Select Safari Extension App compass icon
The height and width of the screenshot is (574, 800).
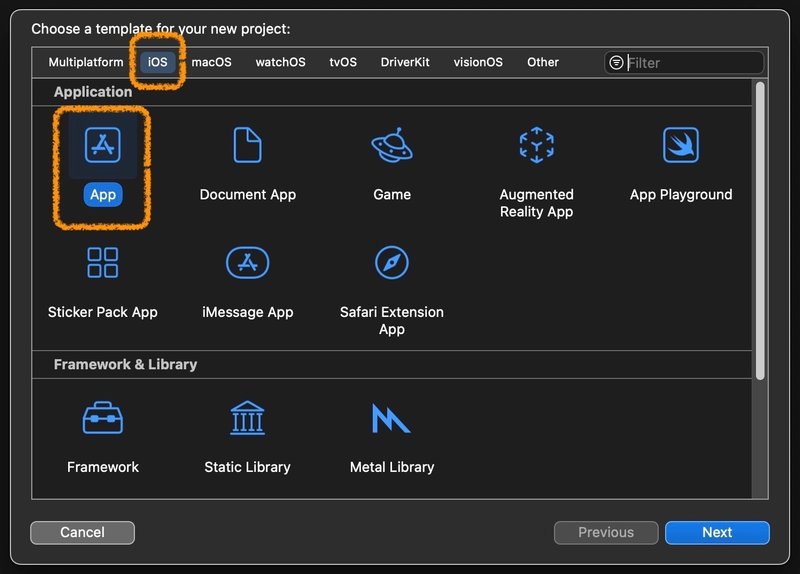coord(392,263)
